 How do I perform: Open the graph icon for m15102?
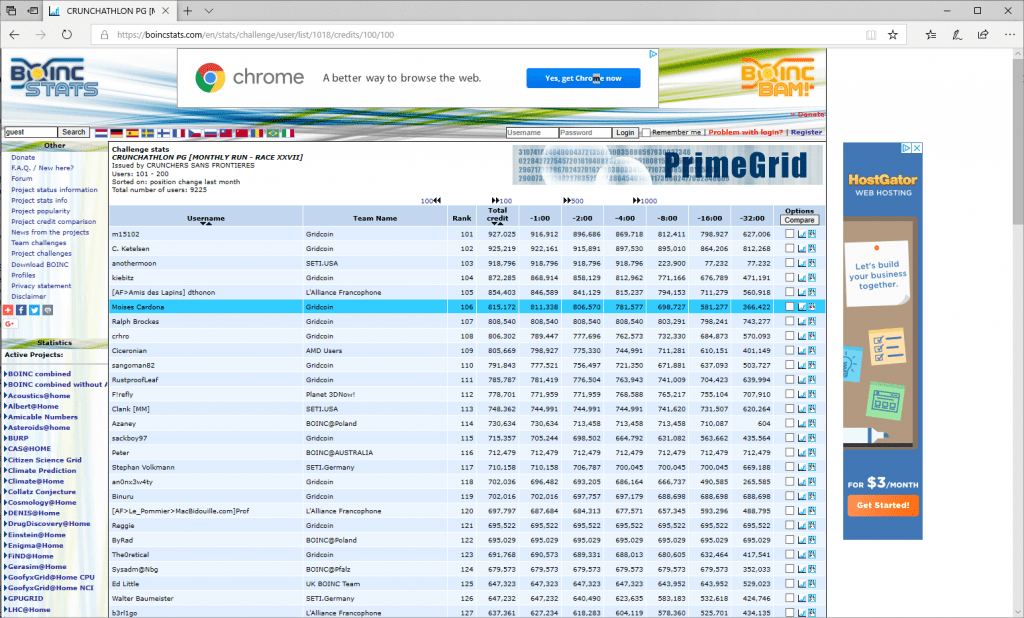click(801, 234)
